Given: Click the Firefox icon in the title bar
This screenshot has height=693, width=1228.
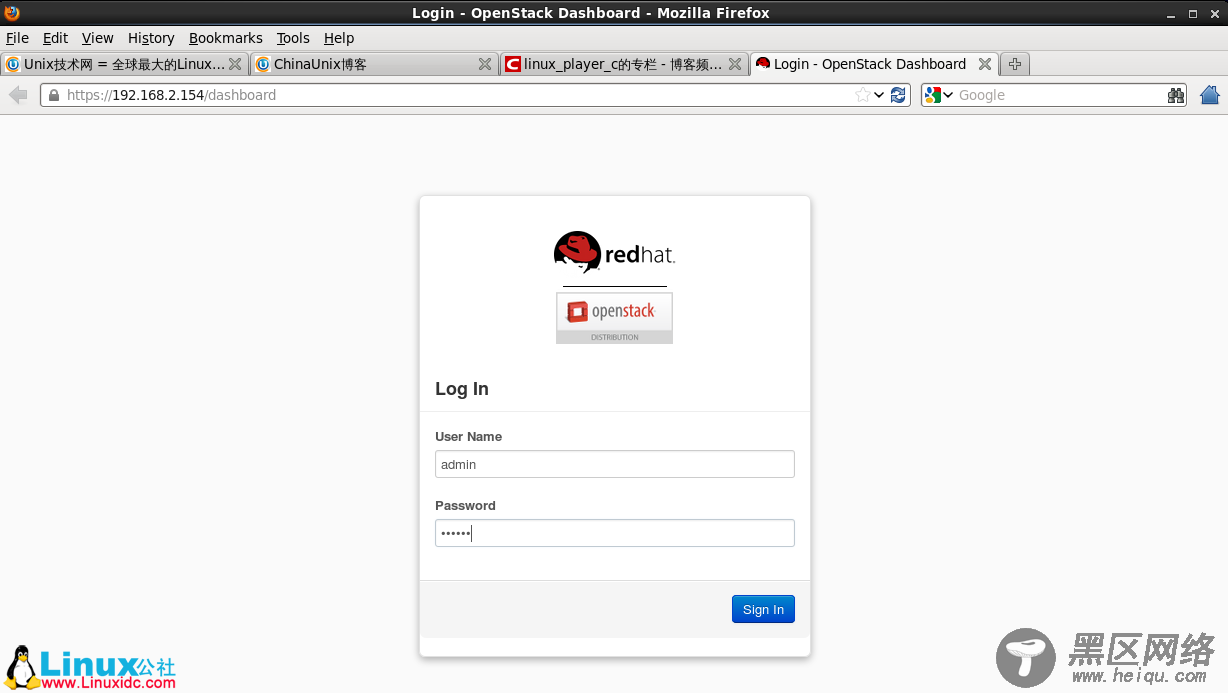Looking at the screenshot, I should (12, 13).
